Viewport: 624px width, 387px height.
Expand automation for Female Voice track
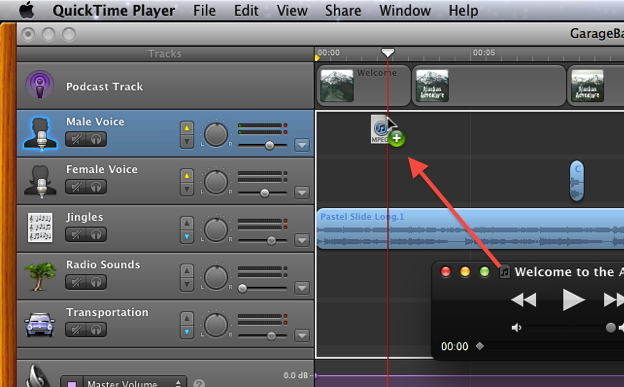click(302, 193)
